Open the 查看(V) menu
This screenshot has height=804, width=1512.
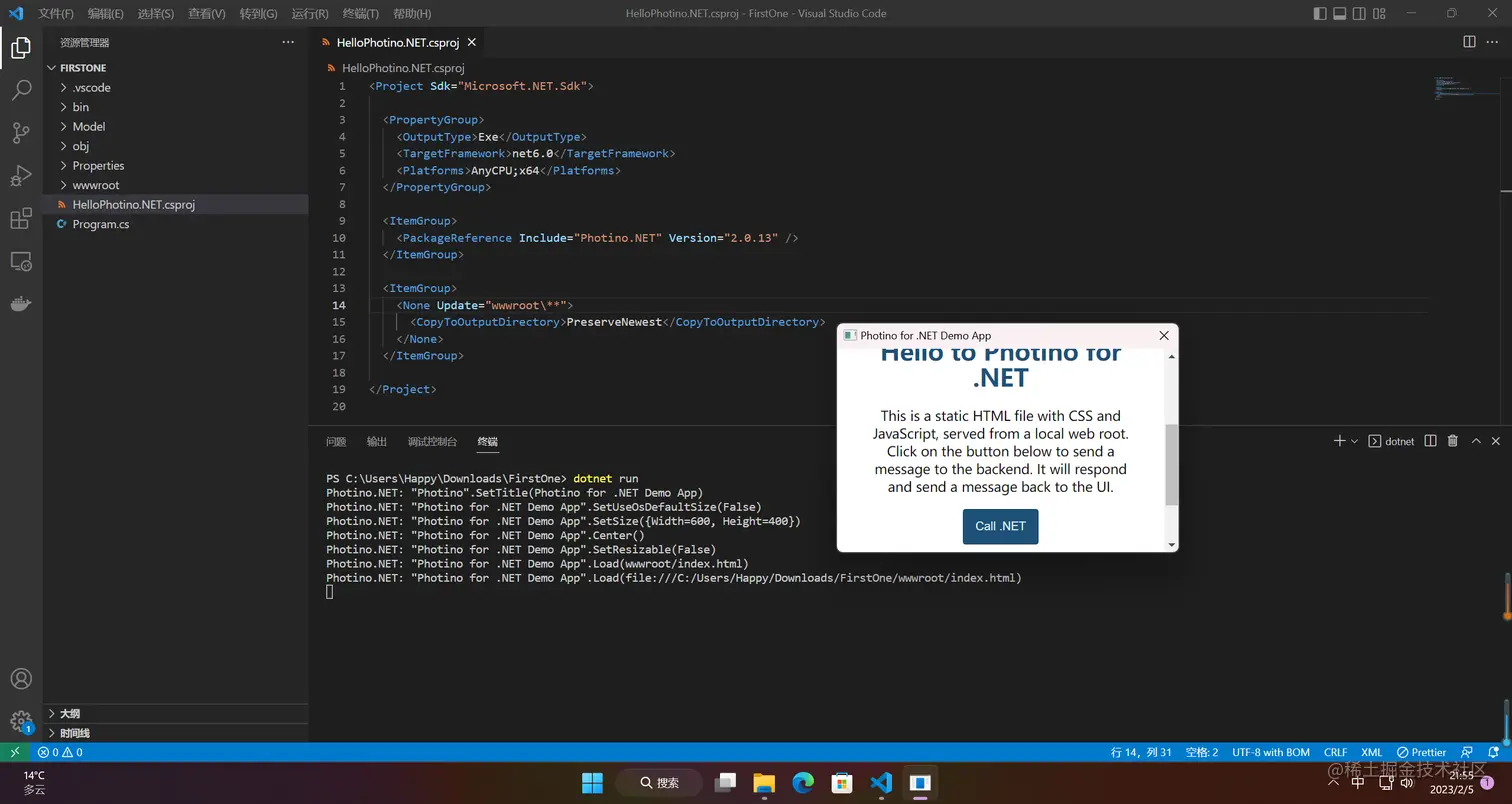click(x=206, y=14)
